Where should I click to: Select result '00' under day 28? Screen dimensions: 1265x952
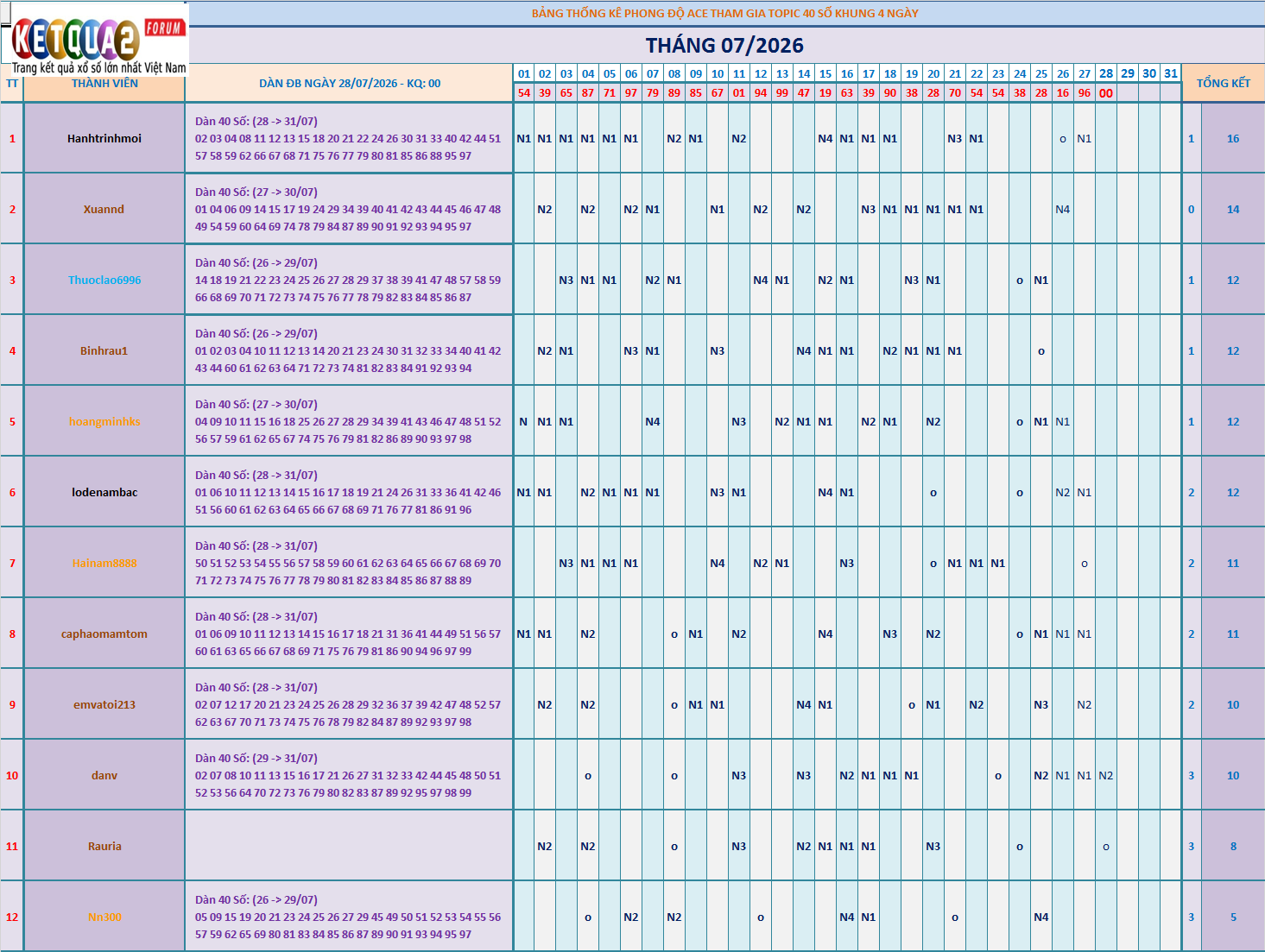tap(1106, 93)
